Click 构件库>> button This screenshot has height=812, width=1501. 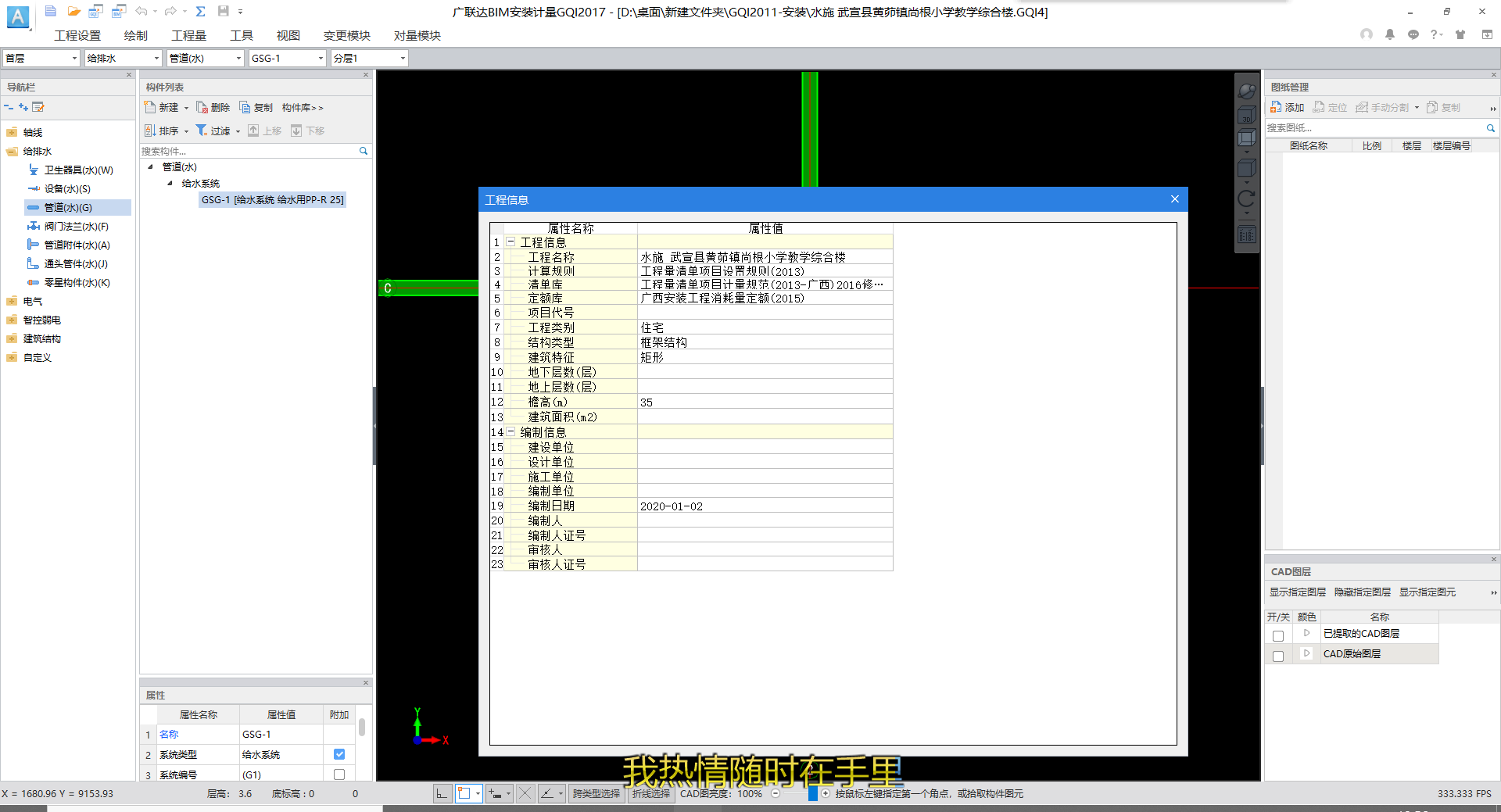tap(303, 108)
